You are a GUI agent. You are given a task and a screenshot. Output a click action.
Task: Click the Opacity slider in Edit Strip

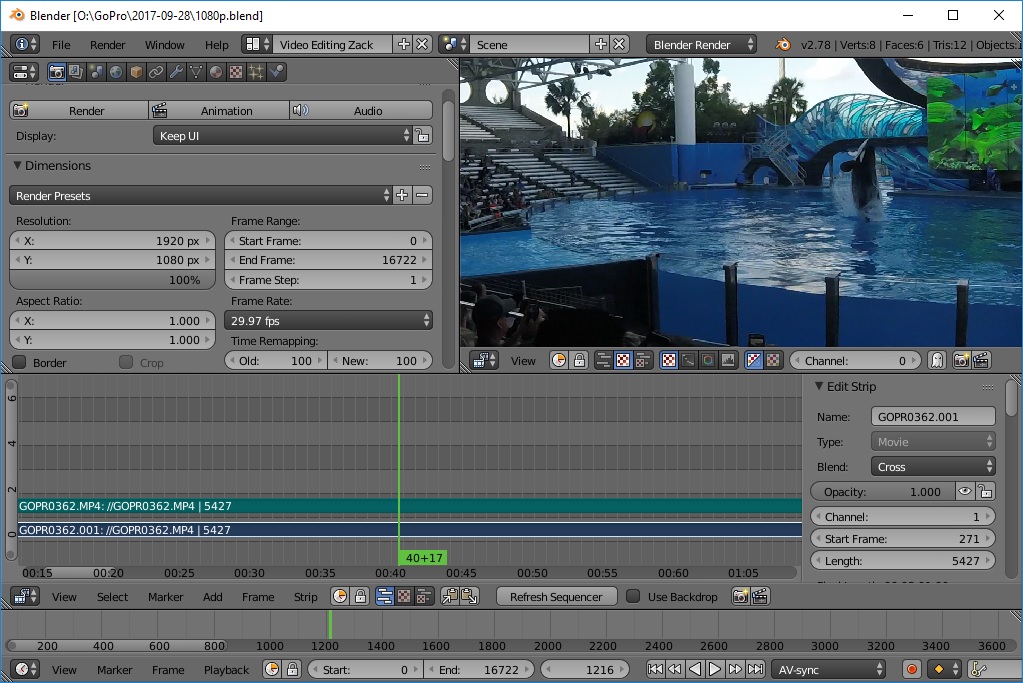[x=880, y=492]
